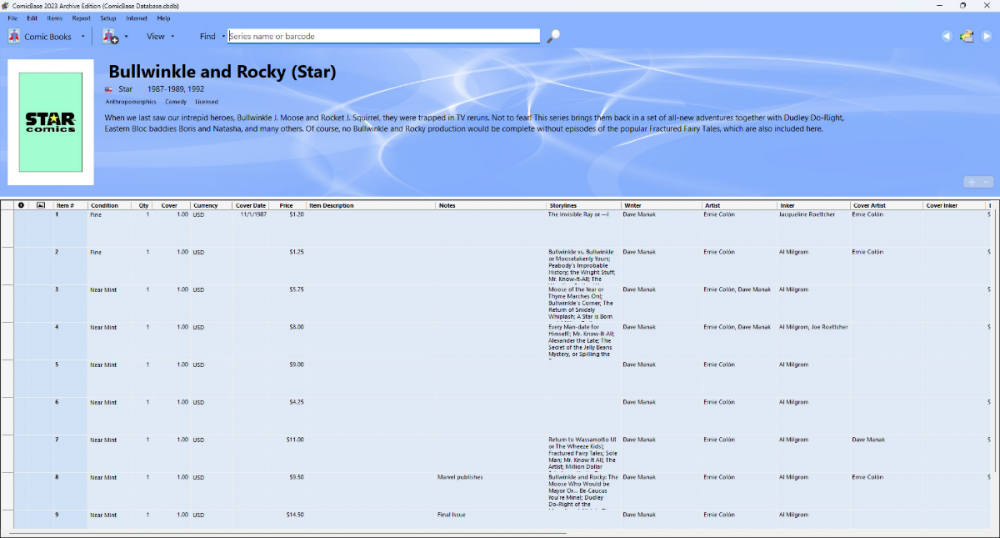The image size is (1000, 538).
Task: Go to the next title with right arrow
Action: [x=987, y=36]
